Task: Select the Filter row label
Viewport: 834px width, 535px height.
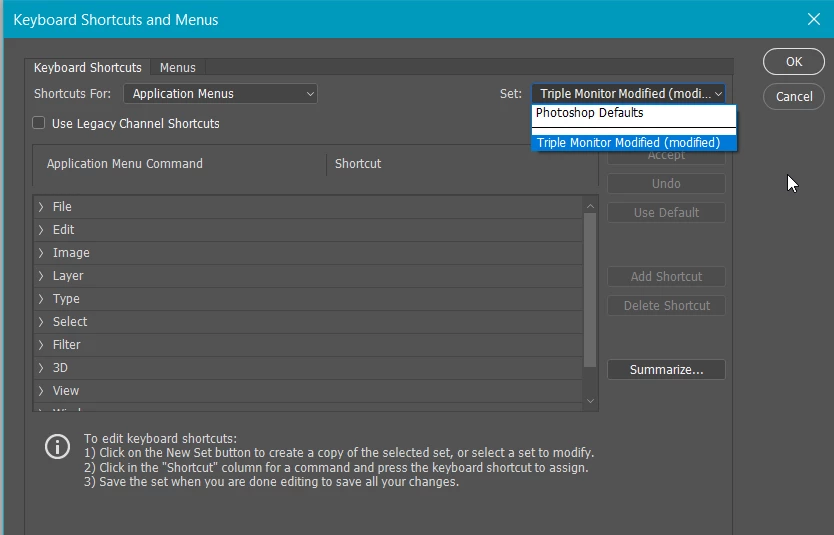Action: [66, 345]
